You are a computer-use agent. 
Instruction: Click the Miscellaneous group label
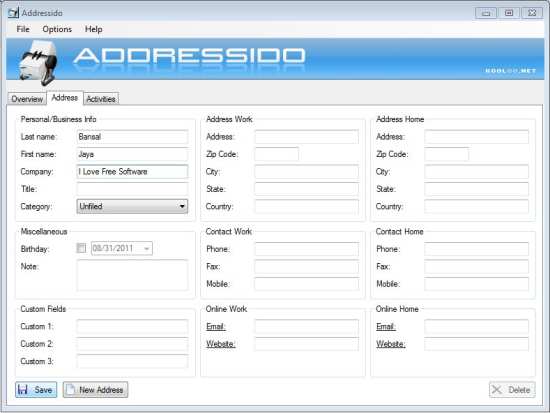tap(44, 232)
